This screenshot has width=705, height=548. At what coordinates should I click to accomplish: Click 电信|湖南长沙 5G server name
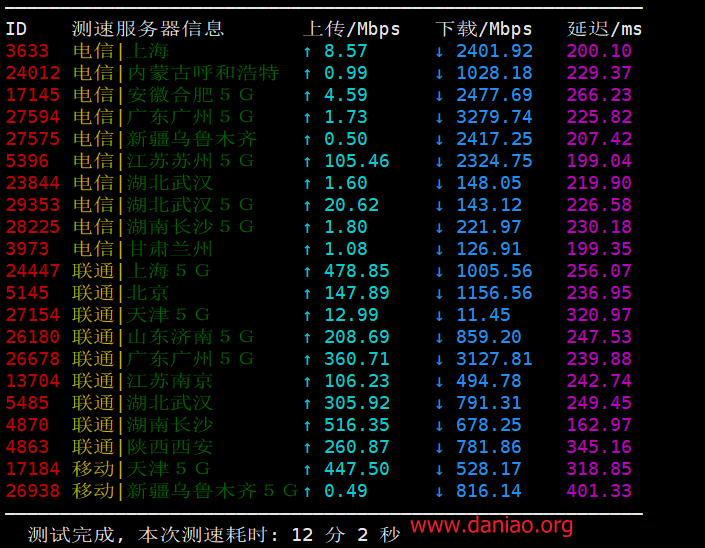pos(163,227)
